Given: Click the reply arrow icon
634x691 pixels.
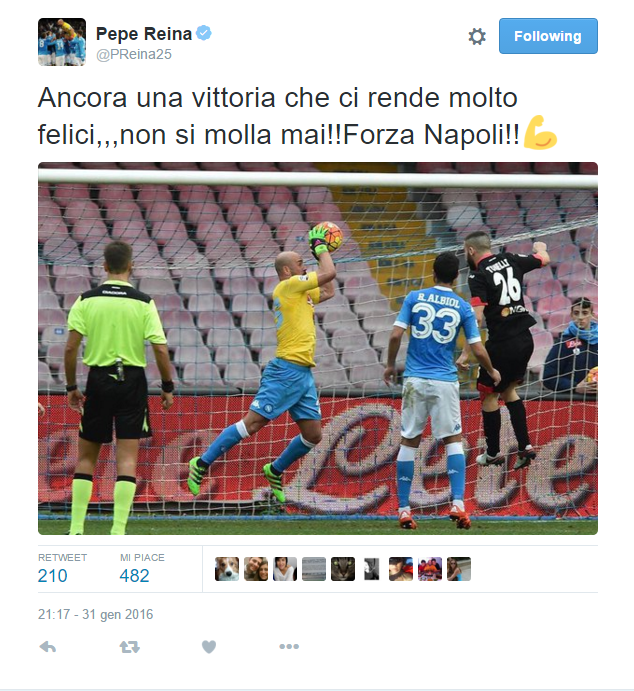Looking at the screenshot, I should (48, 647).
